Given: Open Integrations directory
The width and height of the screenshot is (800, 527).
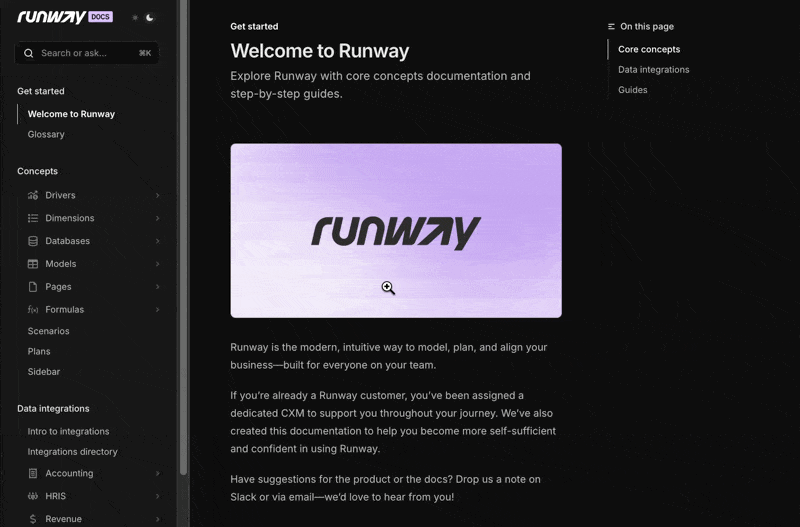Looking at the screenshot, I should (x=72, y=452).
